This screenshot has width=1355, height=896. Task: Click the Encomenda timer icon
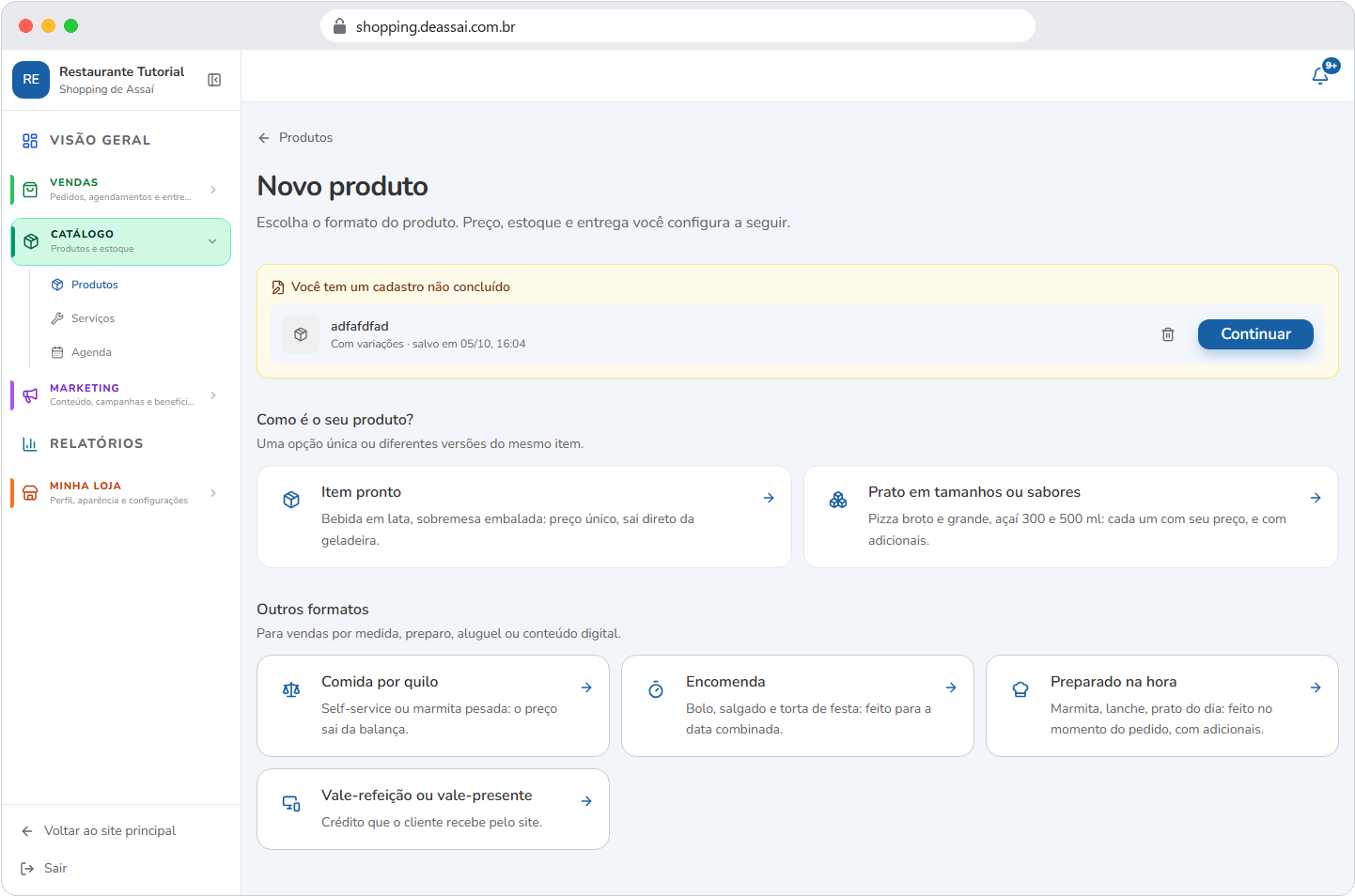coord(656,689)
